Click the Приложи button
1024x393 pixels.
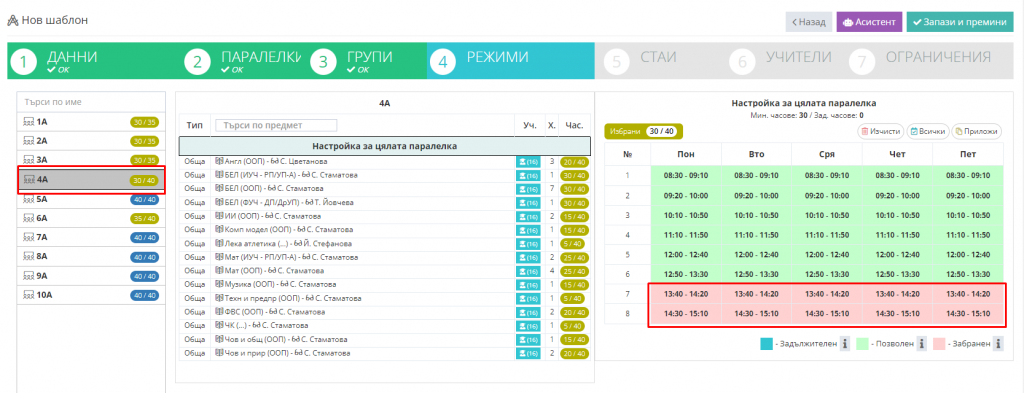[976, 131]
